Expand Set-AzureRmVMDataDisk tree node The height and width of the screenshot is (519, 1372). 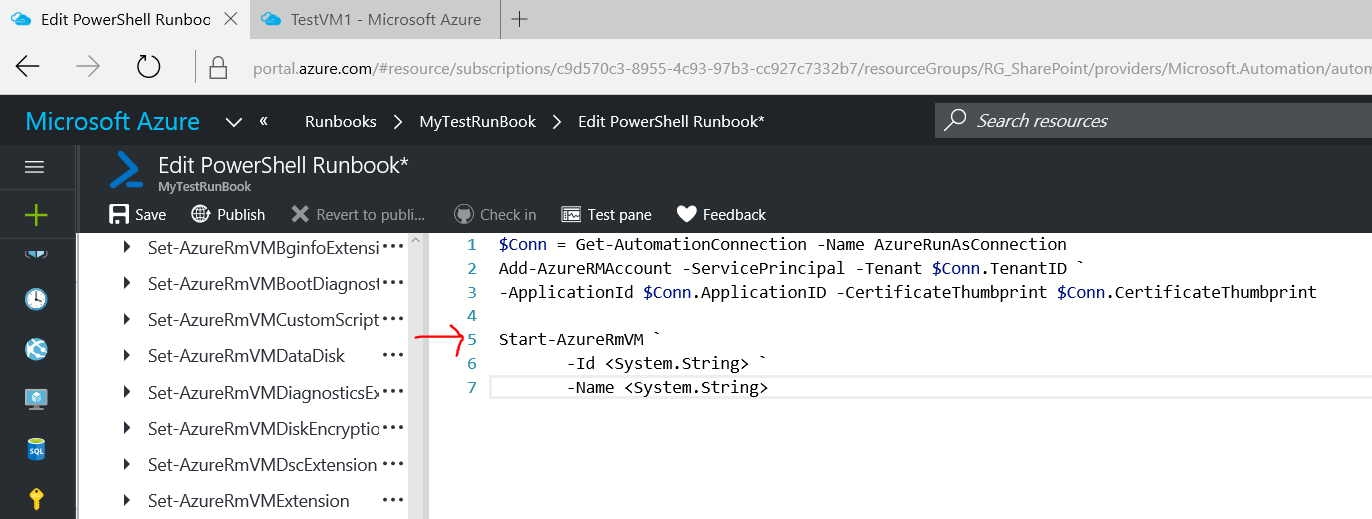tap(127, 355)
